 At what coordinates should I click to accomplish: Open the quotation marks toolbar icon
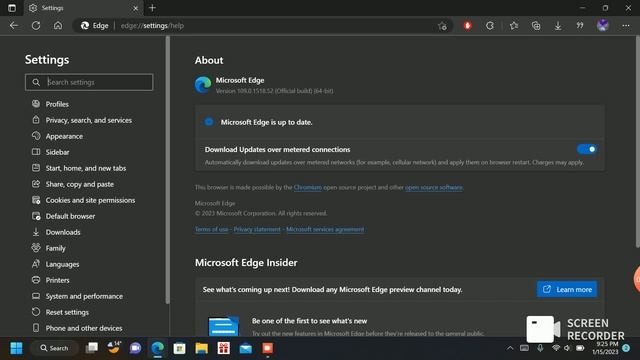click(580, 26)
